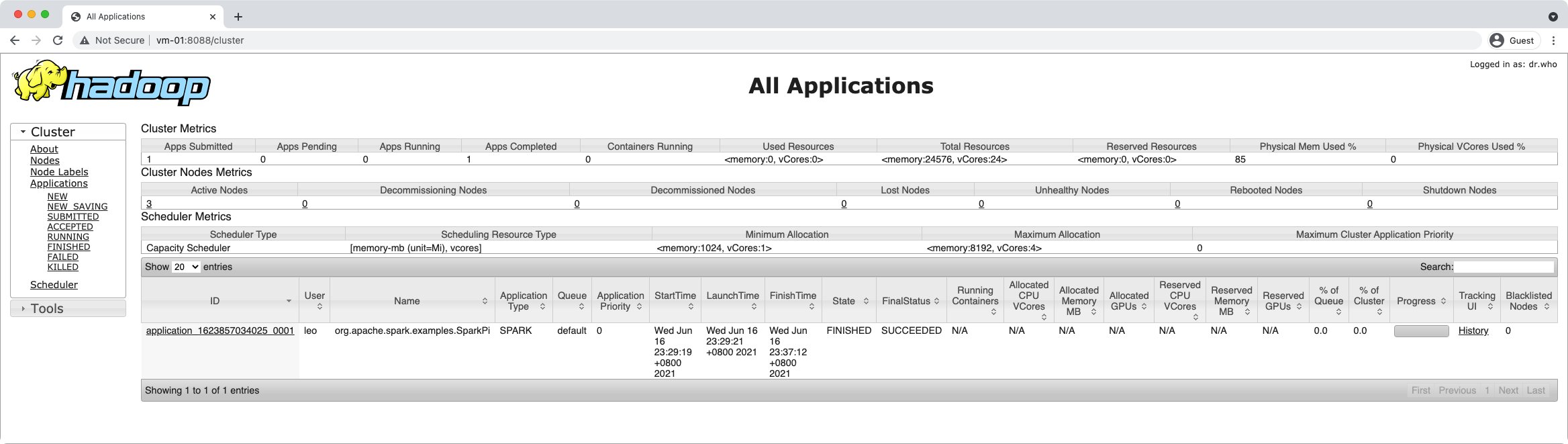Click the Hadoop elephant logo
This screenshot has width=1568, height=444.
(x=111, y=83)
